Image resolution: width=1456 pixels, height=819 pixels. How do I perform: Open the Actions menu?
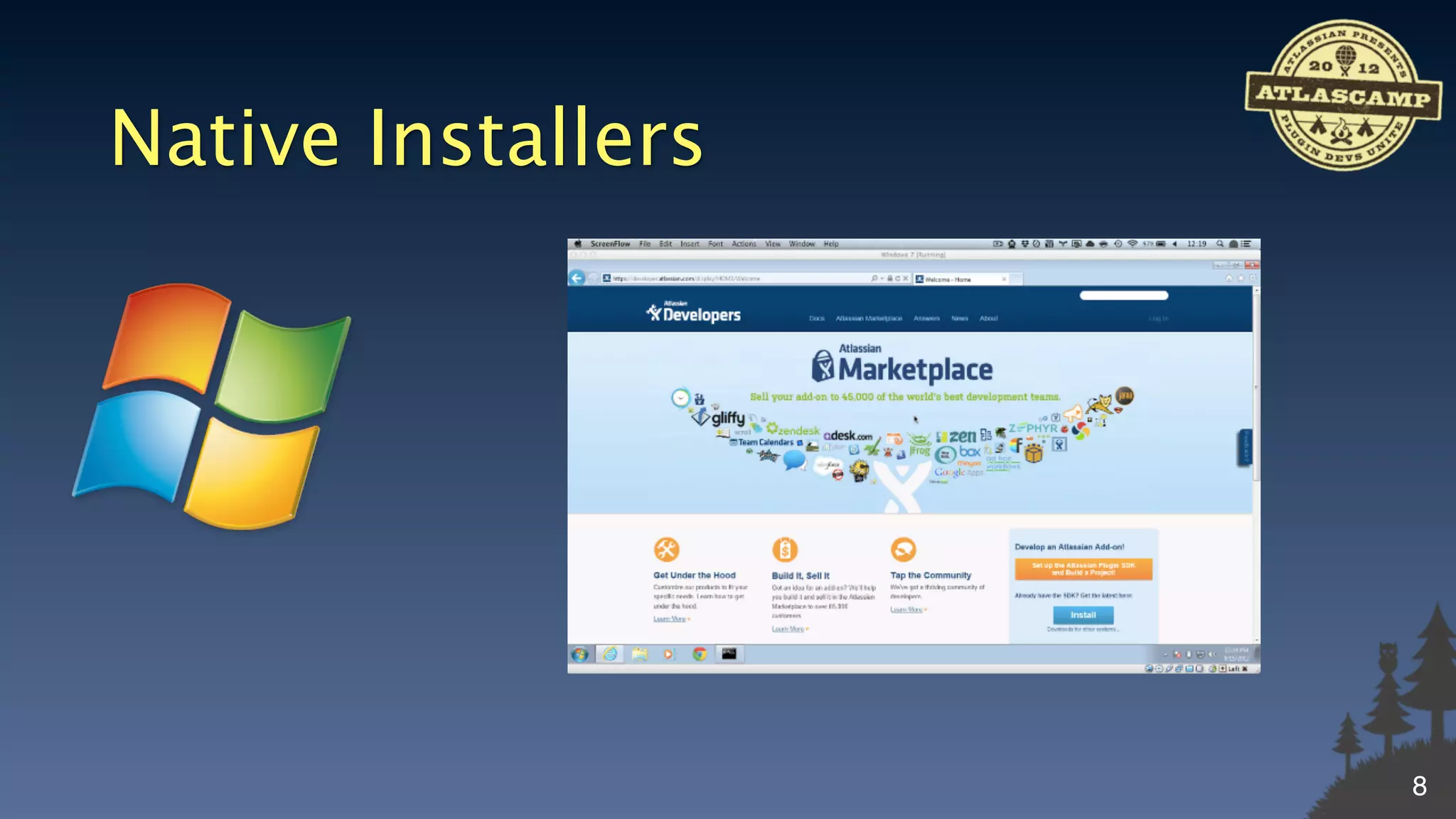point(744,244)
